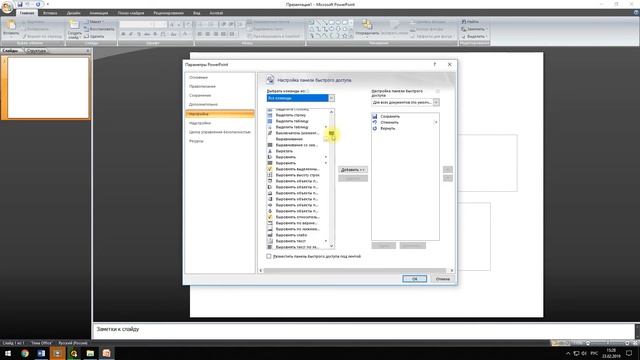
Task: Open the Дизайн ribbon tab
Action: click(x=73, y=13)
